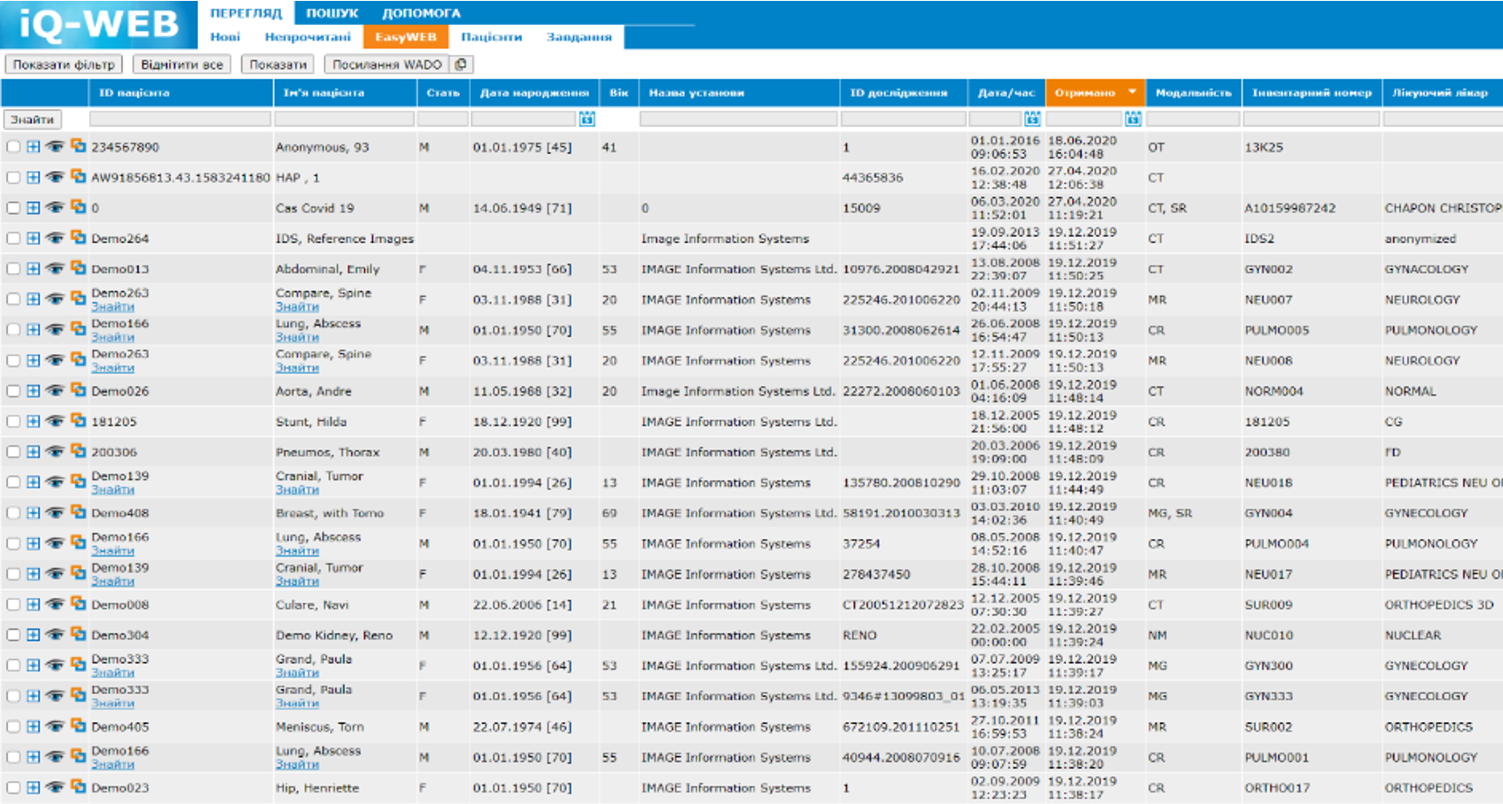The height and width of the screenshot is (804, 1503).
Task: Expand the Demo013 row with plus
Action: click(33, 269)
